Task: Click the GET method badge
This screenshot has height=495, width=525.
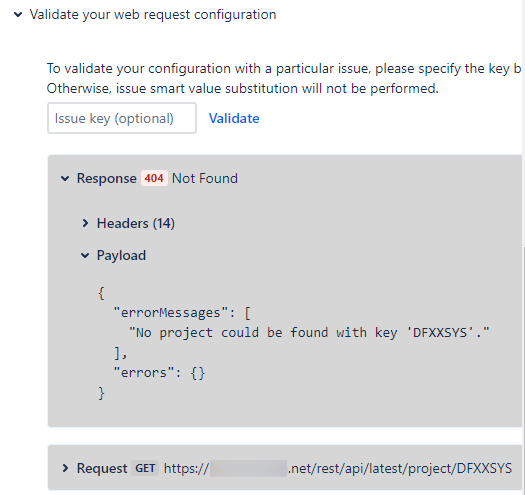Action: (145, 468)
